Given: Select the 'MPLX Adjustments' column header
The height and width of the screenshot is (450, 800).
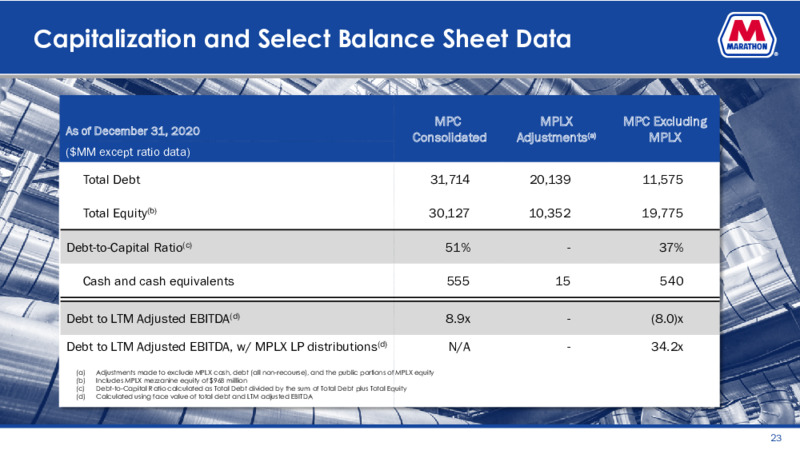Looking at the screenshot, I should (x=556, y=130).
